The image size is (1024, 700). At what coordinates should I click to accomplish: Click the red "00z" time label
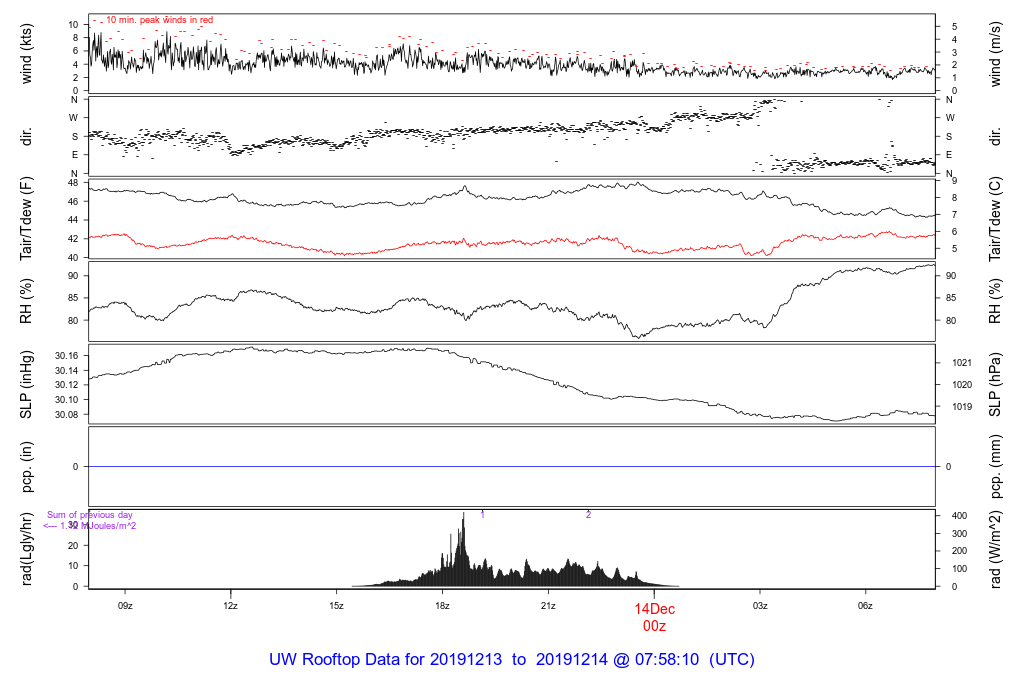click(x=654, y=626)
